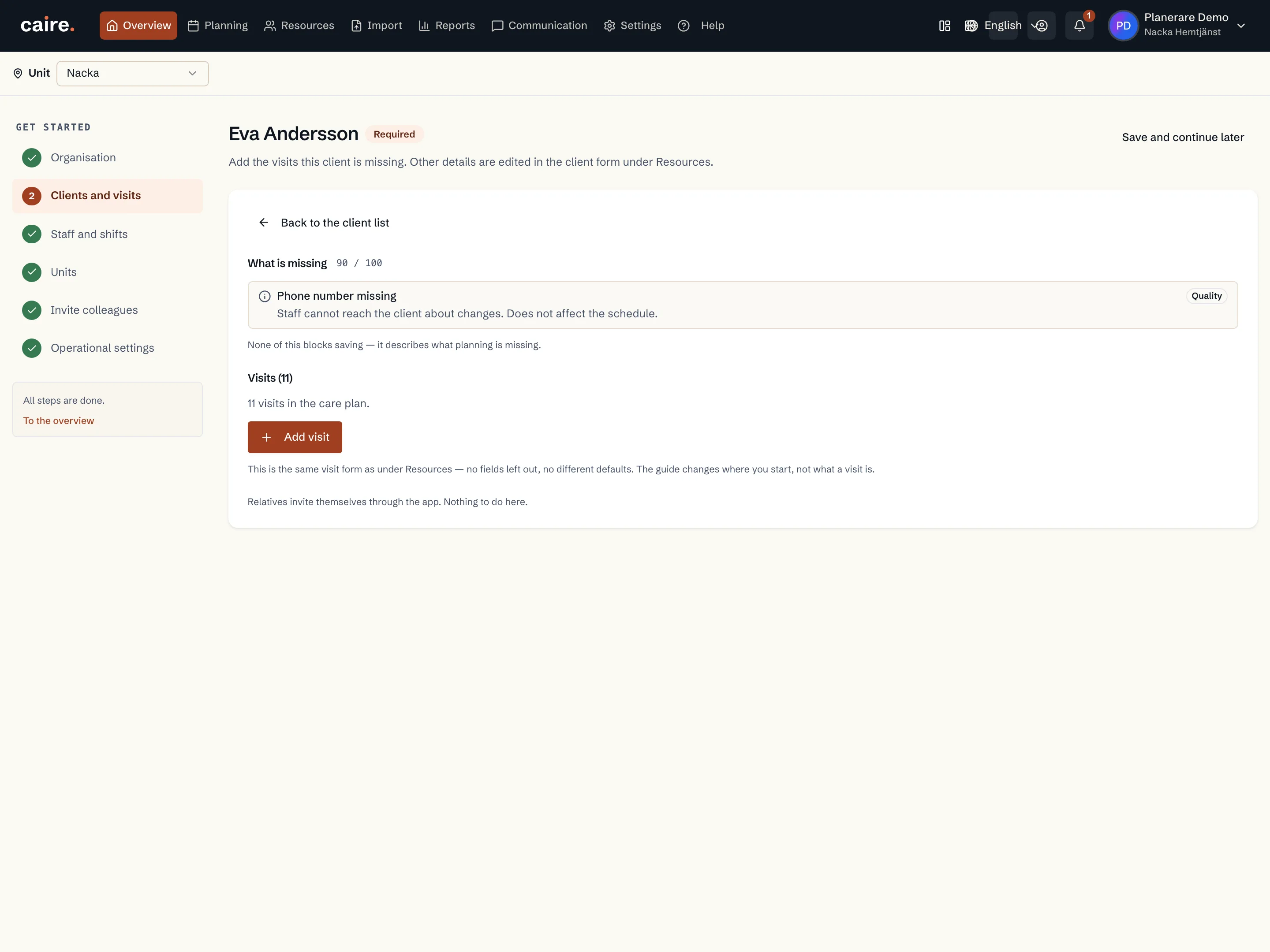Click the Quality badge
1270x952 pixels.
[1206, 296]
